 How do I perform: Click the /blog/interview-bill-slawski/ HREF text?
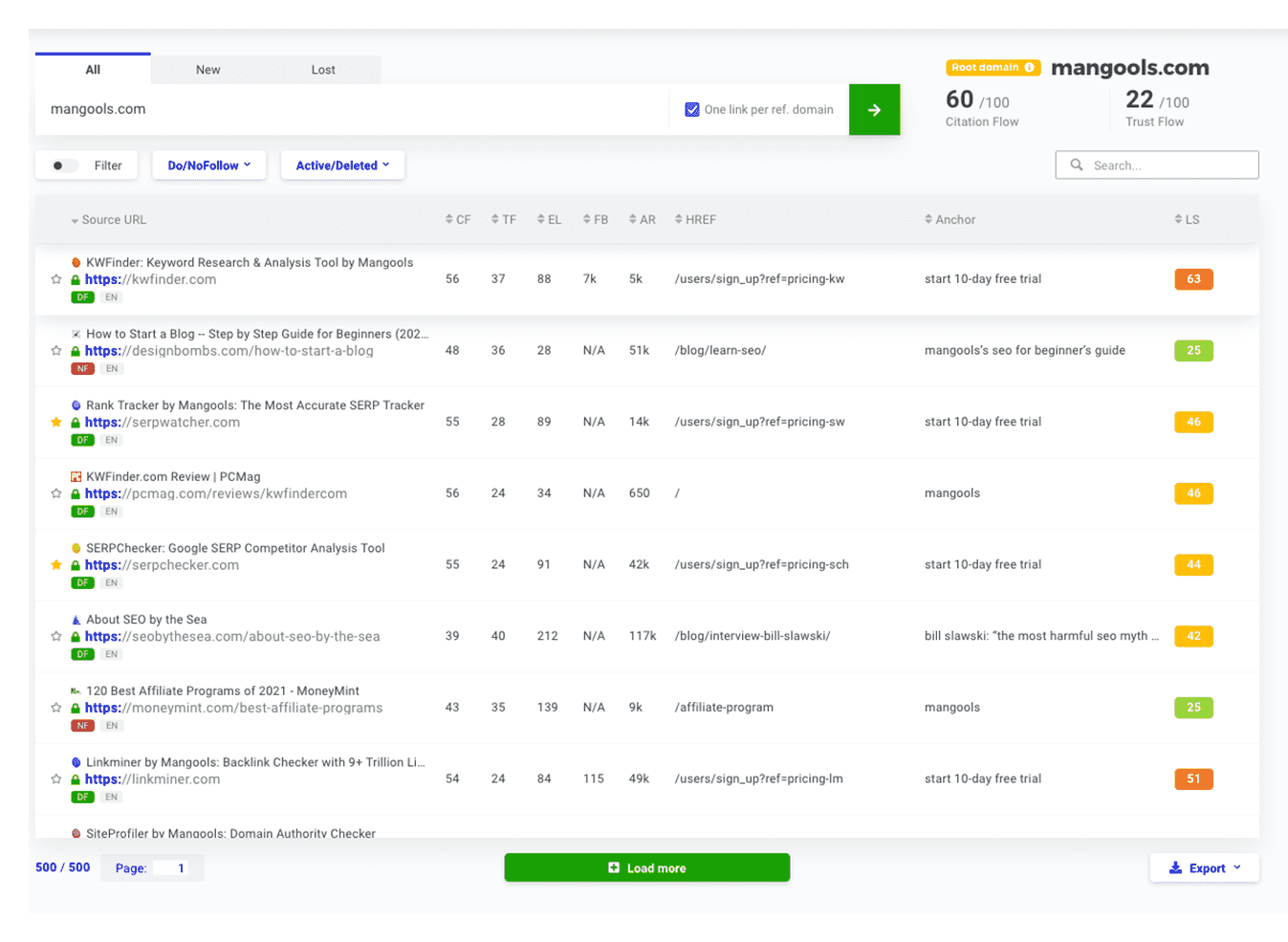753,636
